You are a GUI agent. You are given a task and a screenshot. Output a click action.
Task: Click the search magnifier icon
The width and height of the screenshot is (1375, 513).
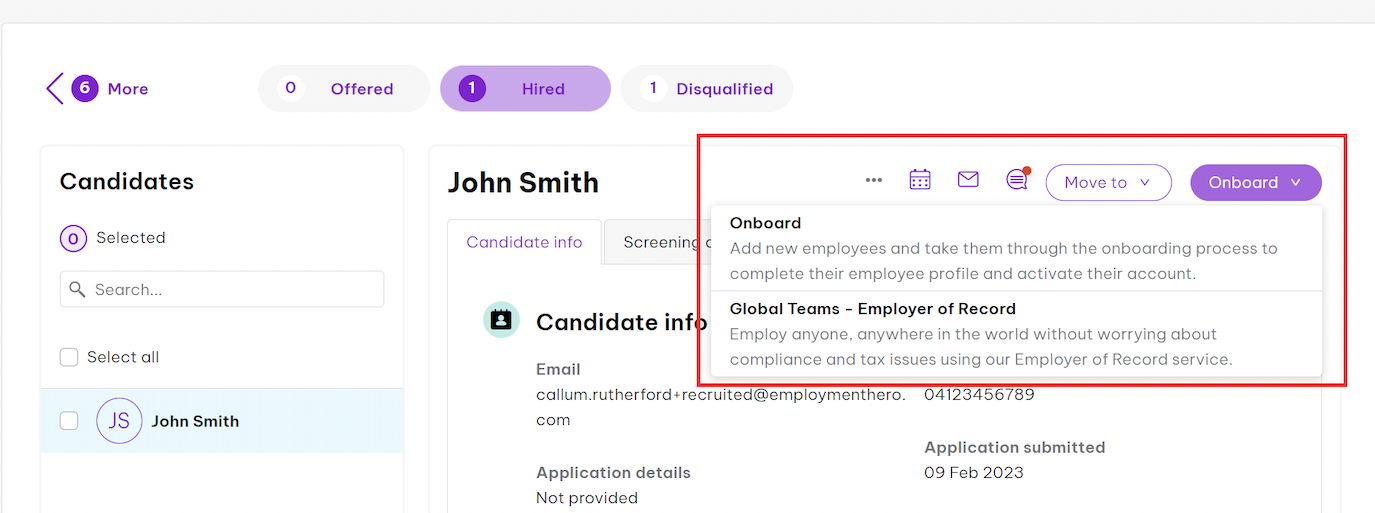pyautogui.click(x=77, y=290)
